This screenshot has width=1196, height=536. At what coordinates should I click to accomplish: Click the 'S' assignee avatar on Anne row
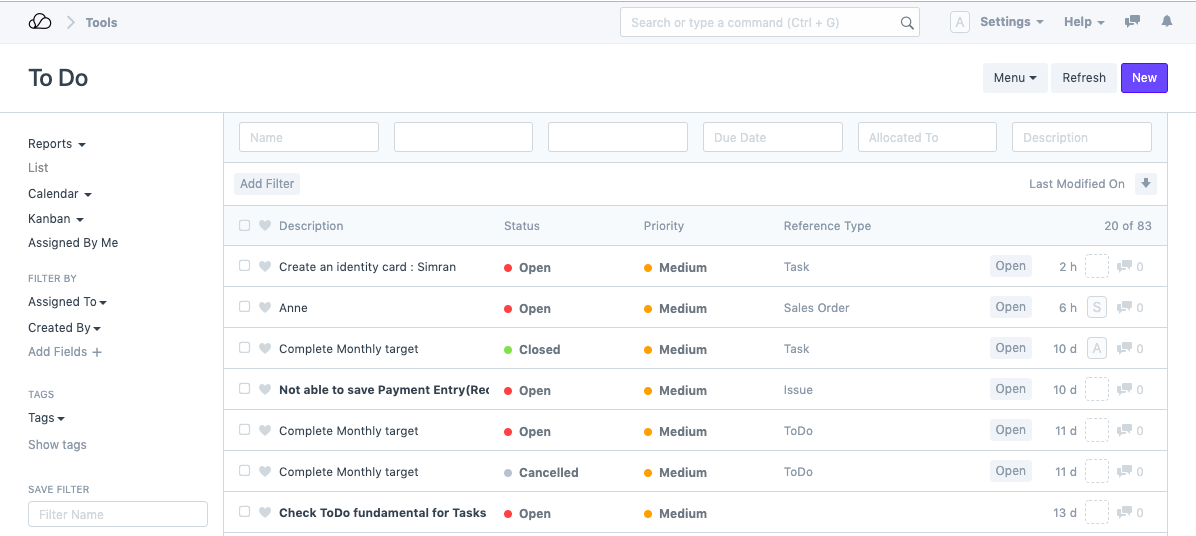click(1097, 308)
